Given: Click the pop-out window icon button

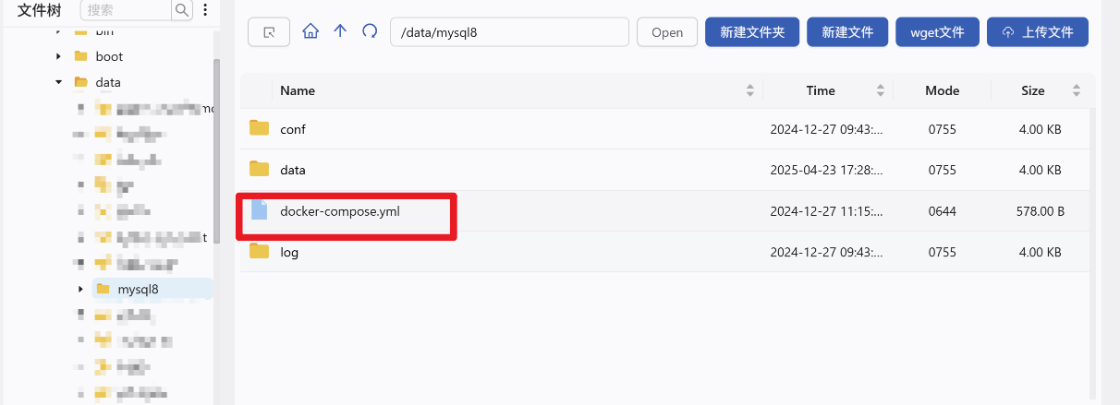Looking at the screenshot, I should point(269,32).
